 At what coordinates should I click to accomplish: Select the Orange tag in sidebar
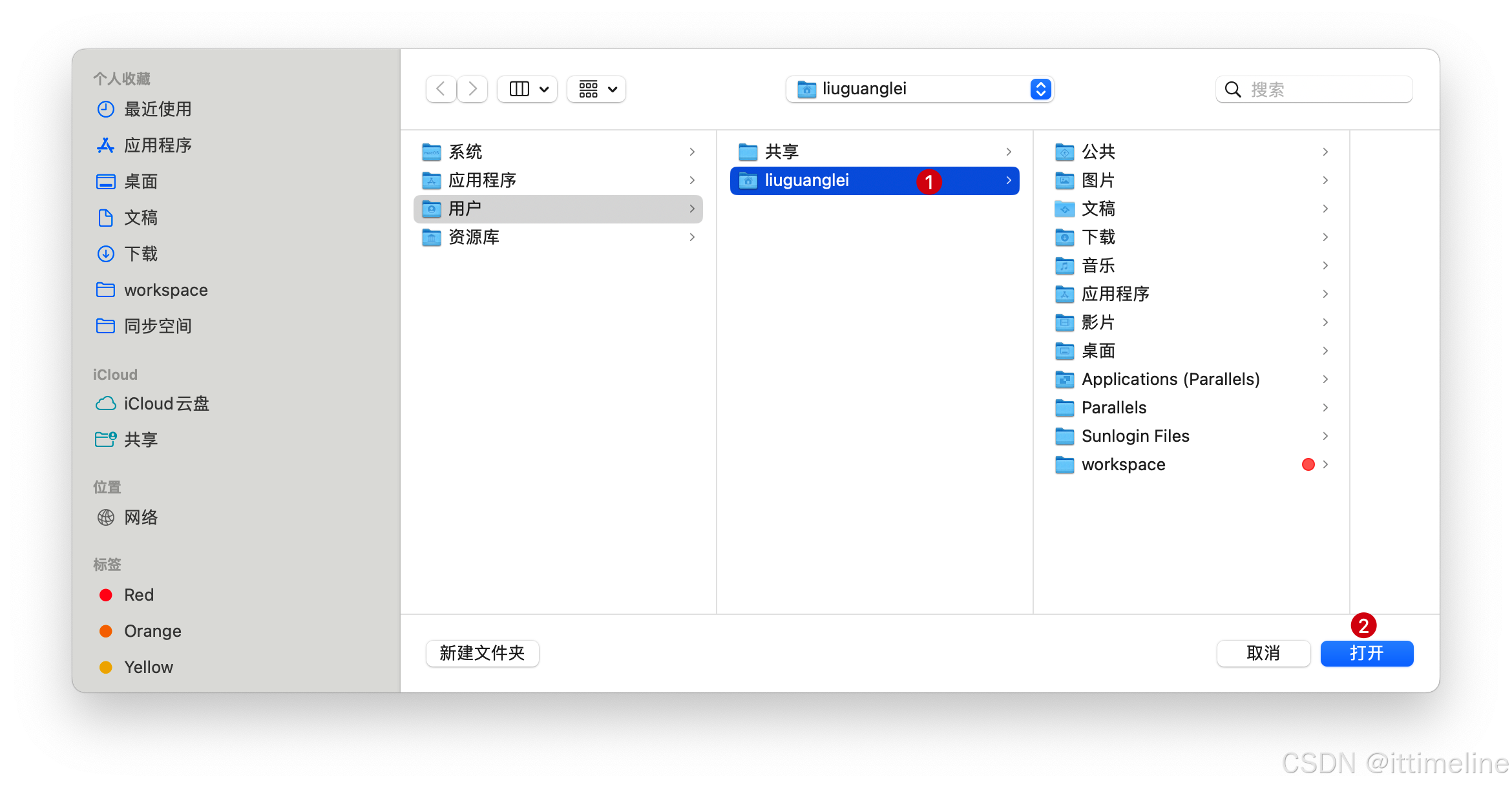152,631
